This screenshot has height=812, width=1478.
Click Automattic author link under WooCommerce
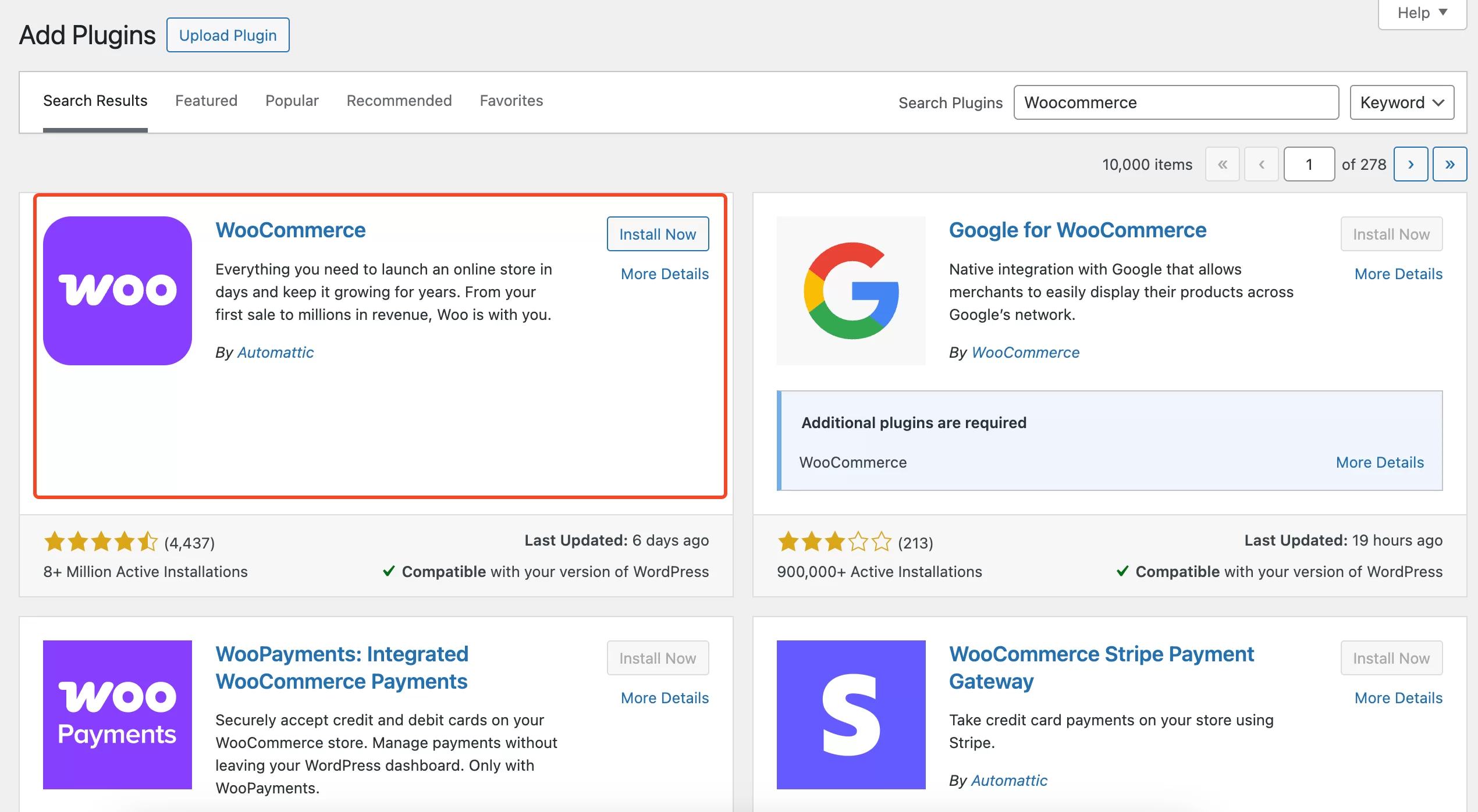pos(276,352)
